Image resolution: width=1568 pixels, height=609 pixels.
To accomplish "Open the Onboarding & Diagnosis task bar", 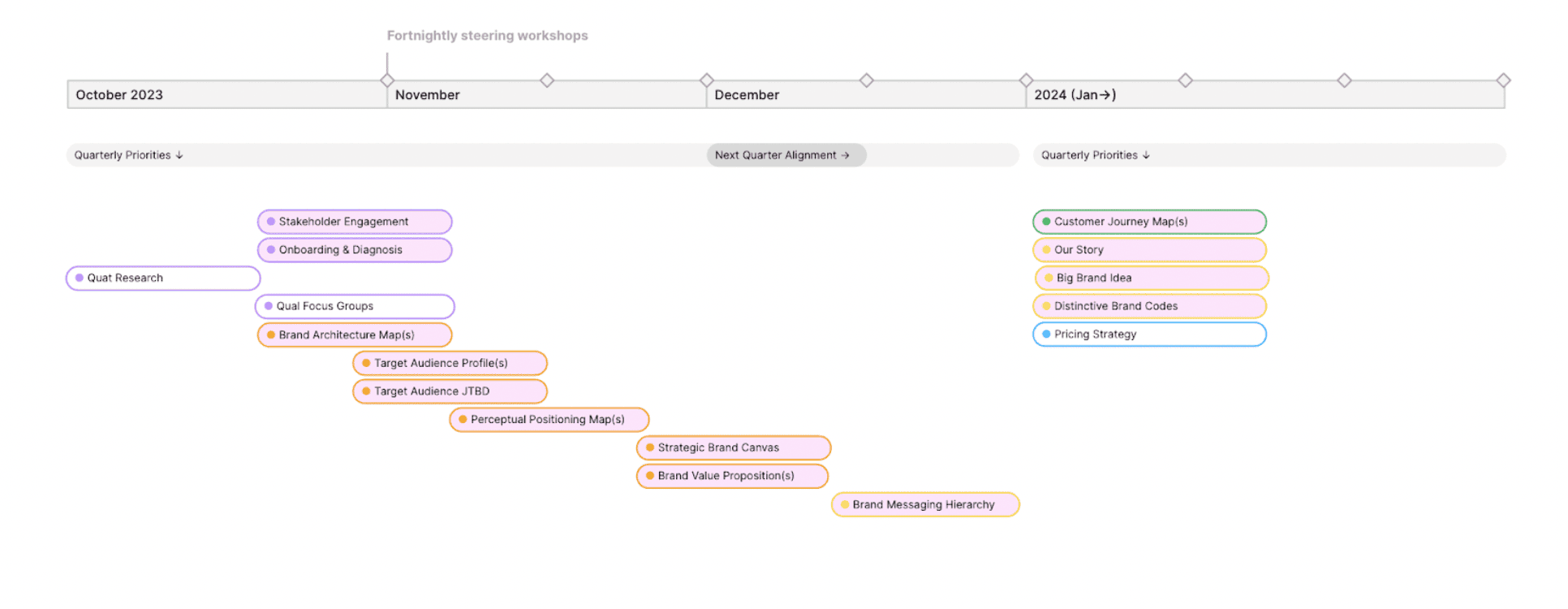I will (x=355, y=250).
